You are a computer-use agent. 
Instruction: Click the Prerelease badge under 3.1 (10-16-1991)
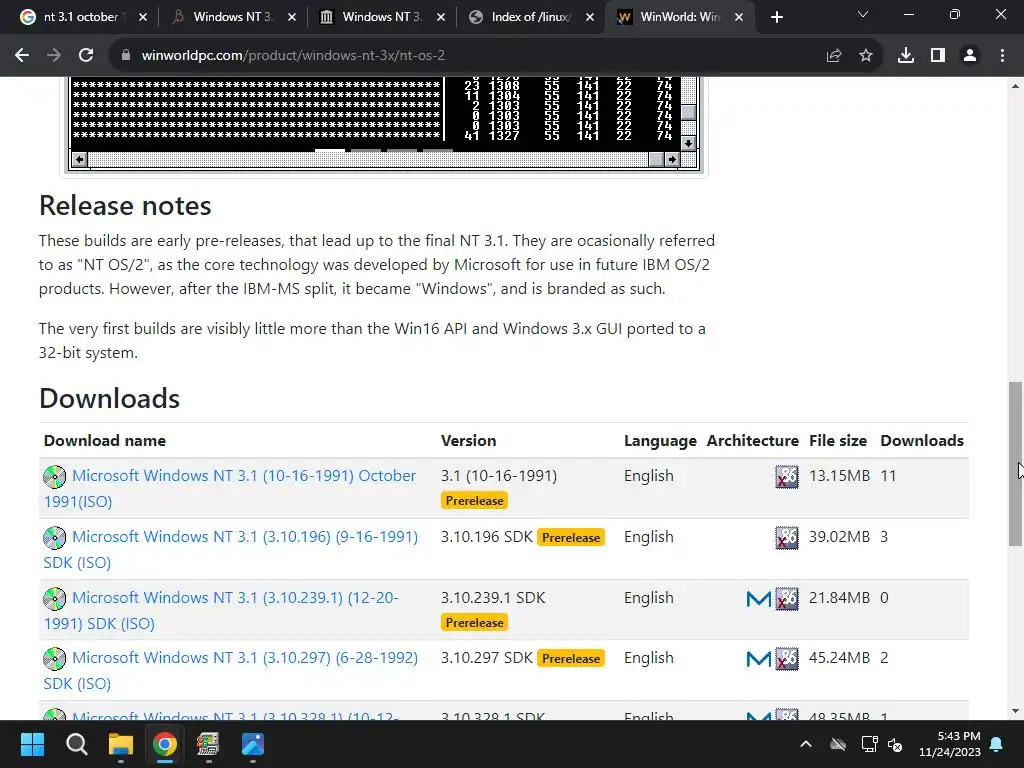(x=474, y=501)
